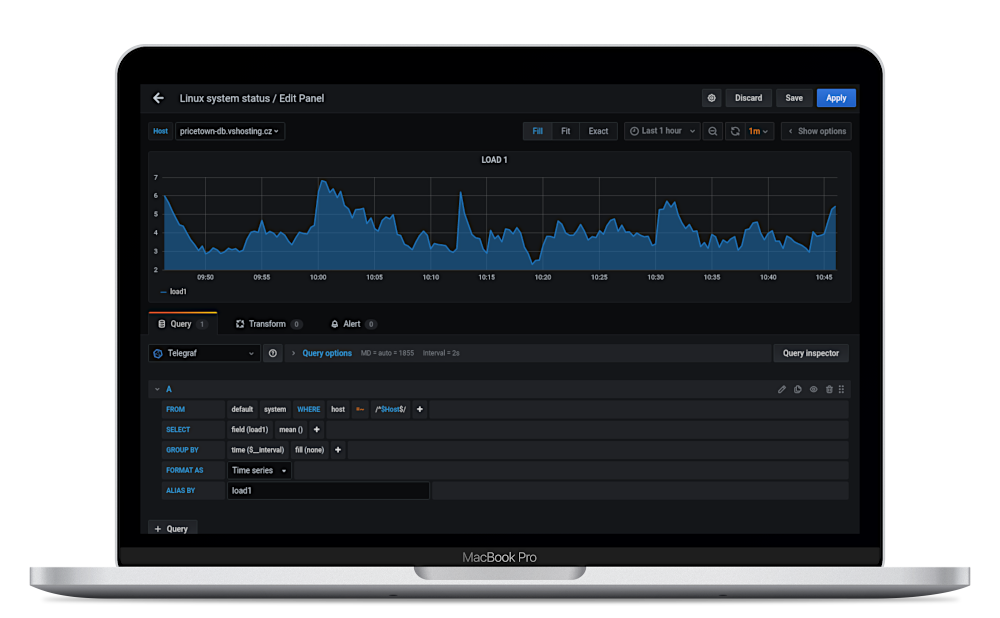Change the =~ comparison operator
Screen dimensions: 1000x618
360,409
